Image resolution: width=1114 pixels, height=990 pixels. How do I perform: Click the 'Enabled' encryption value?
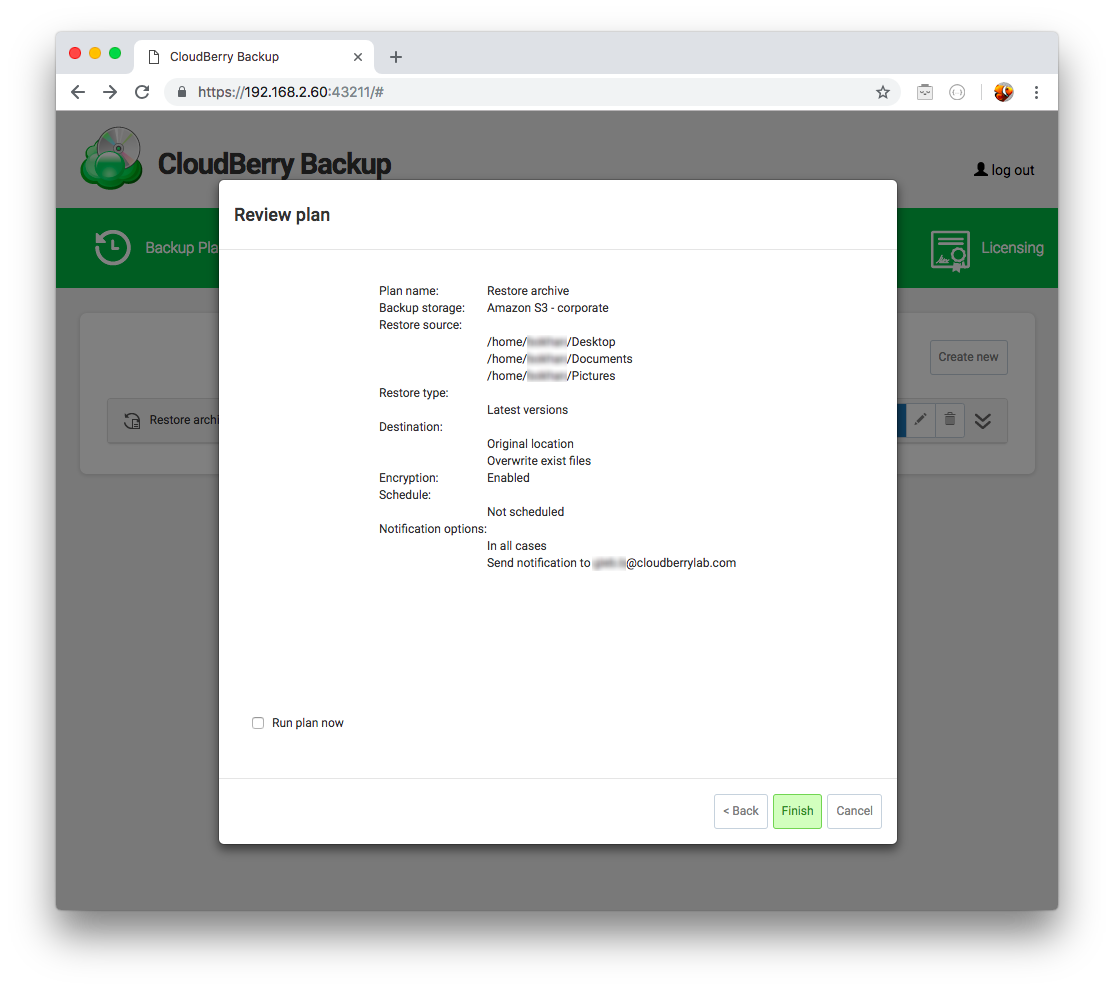pos(508,478)
